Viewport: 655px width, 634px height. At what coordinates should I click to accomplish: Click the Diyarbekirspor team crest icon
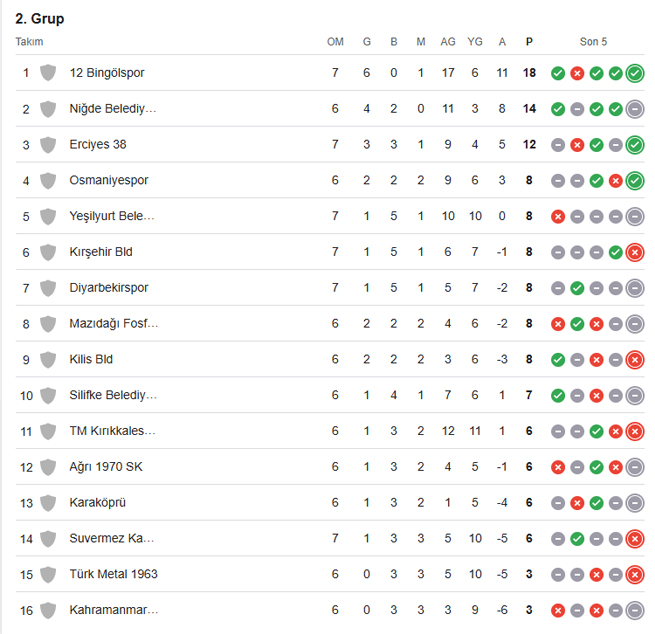click(48, 288)
